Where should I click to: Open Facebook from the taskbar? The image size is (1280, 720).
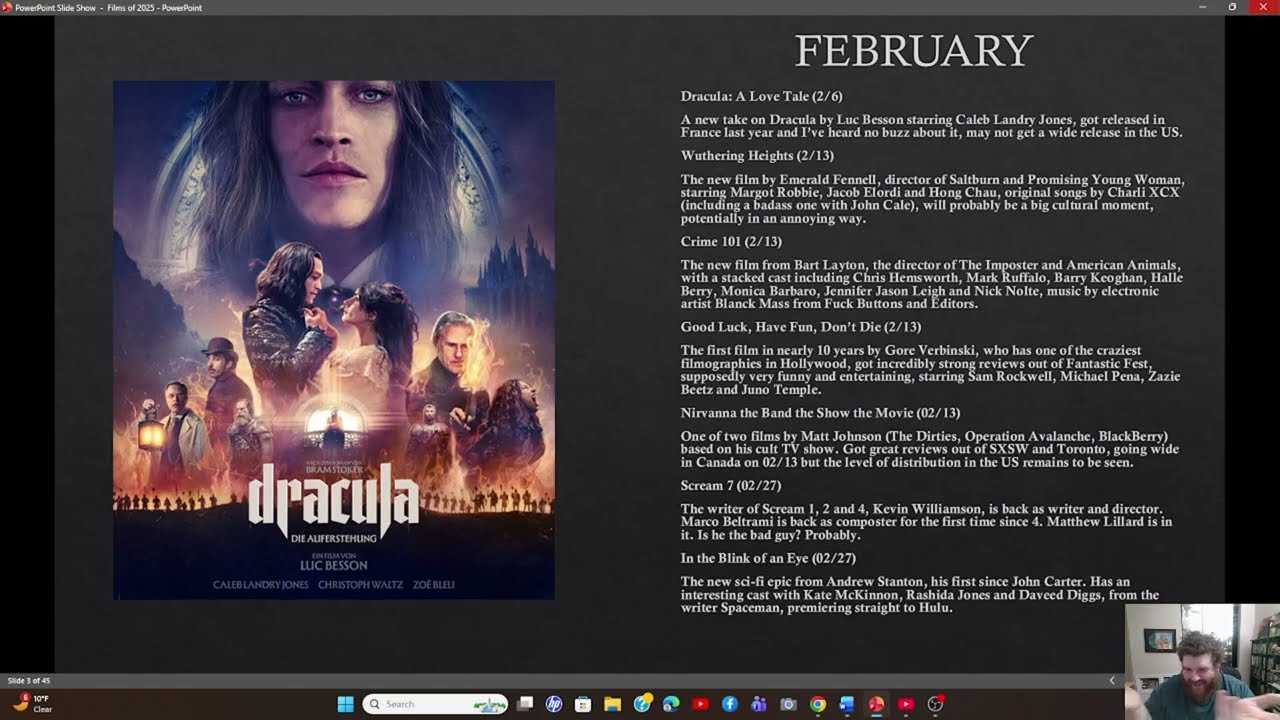click(730, 704)
